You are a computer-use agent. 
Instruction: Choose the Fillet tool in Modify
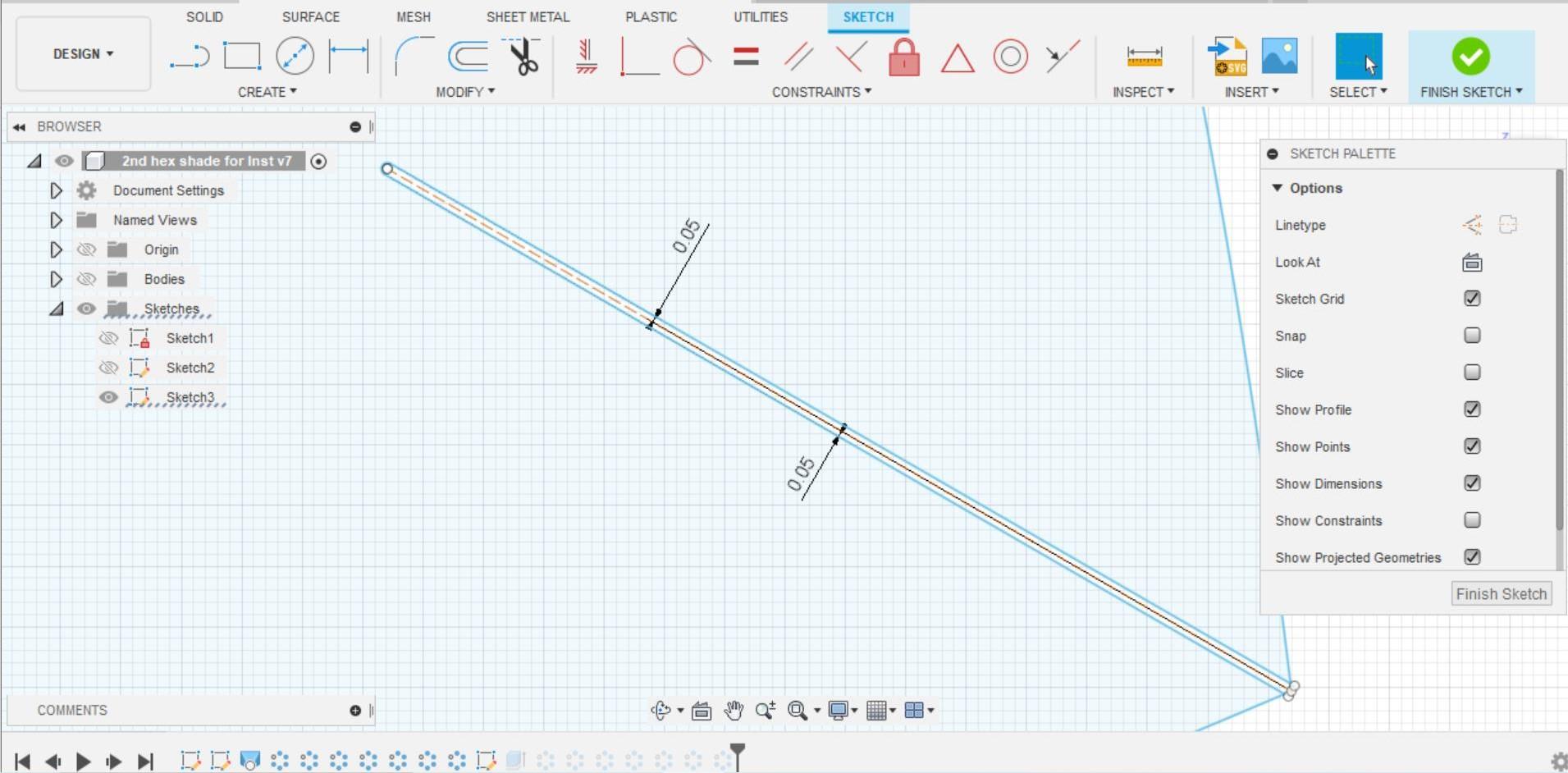tap(414, 56)
